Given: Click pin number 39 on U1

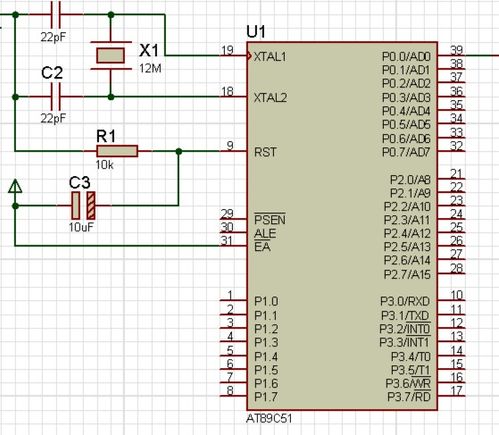Looking at the screenshot, I should [x=456, y=50].
